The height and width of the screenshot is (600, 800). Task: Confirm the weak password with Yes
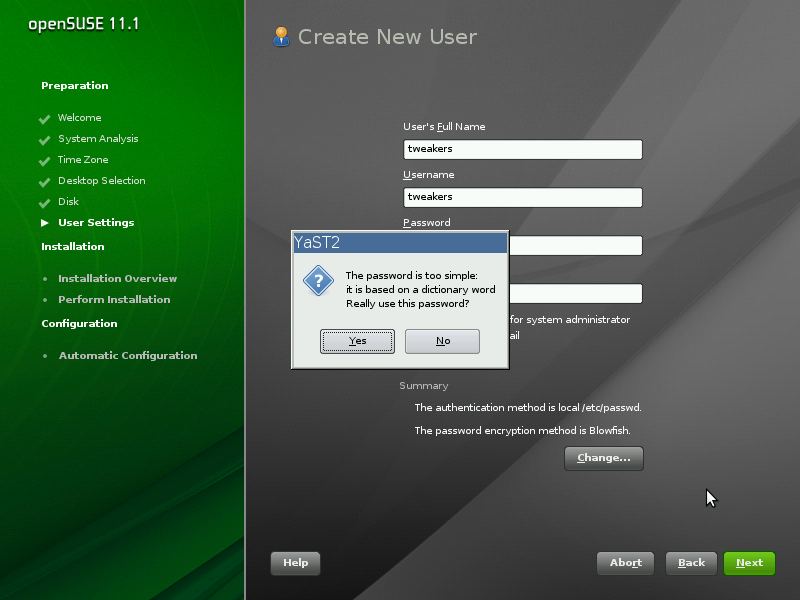[x=357, y=341]
